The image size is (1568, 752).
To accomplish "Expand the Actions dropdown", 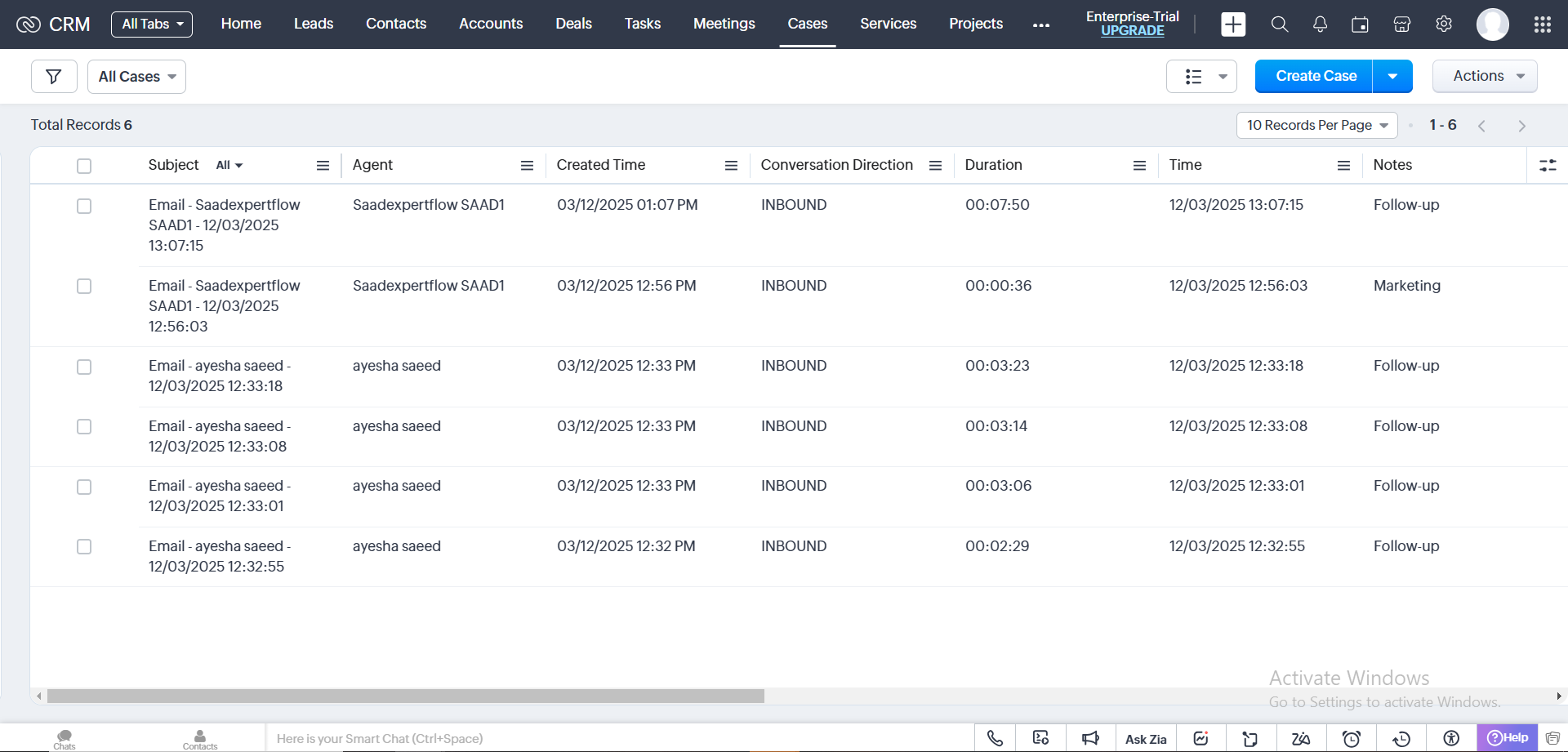I will [1485, 76].
